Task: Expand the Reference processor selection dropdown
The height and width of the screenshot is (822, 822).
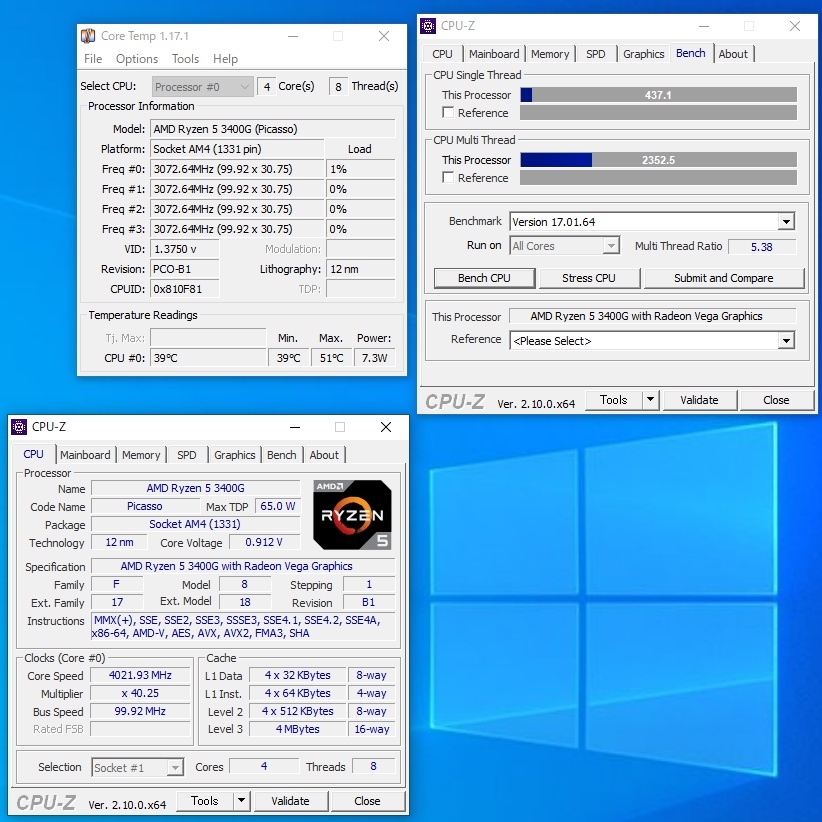Action: pyautogui.click(x=786, y=341)
